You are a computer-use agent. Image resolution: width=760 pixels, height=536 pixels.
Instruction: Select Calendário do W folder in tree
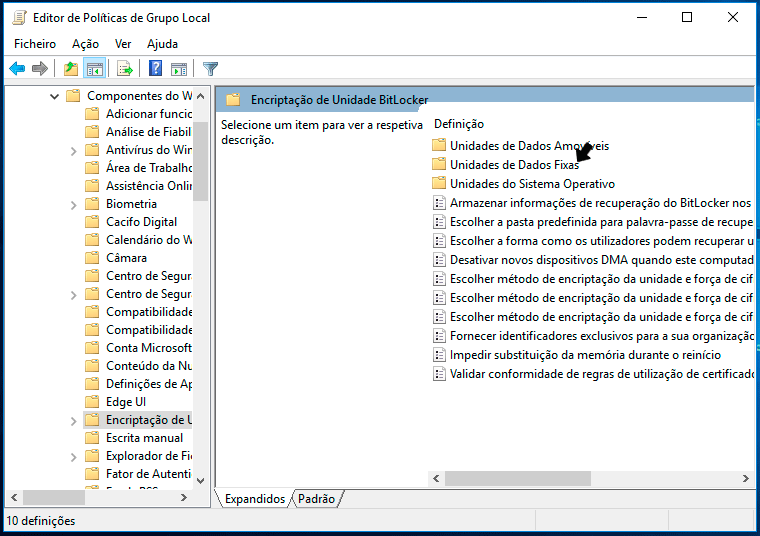click(139, 239)
